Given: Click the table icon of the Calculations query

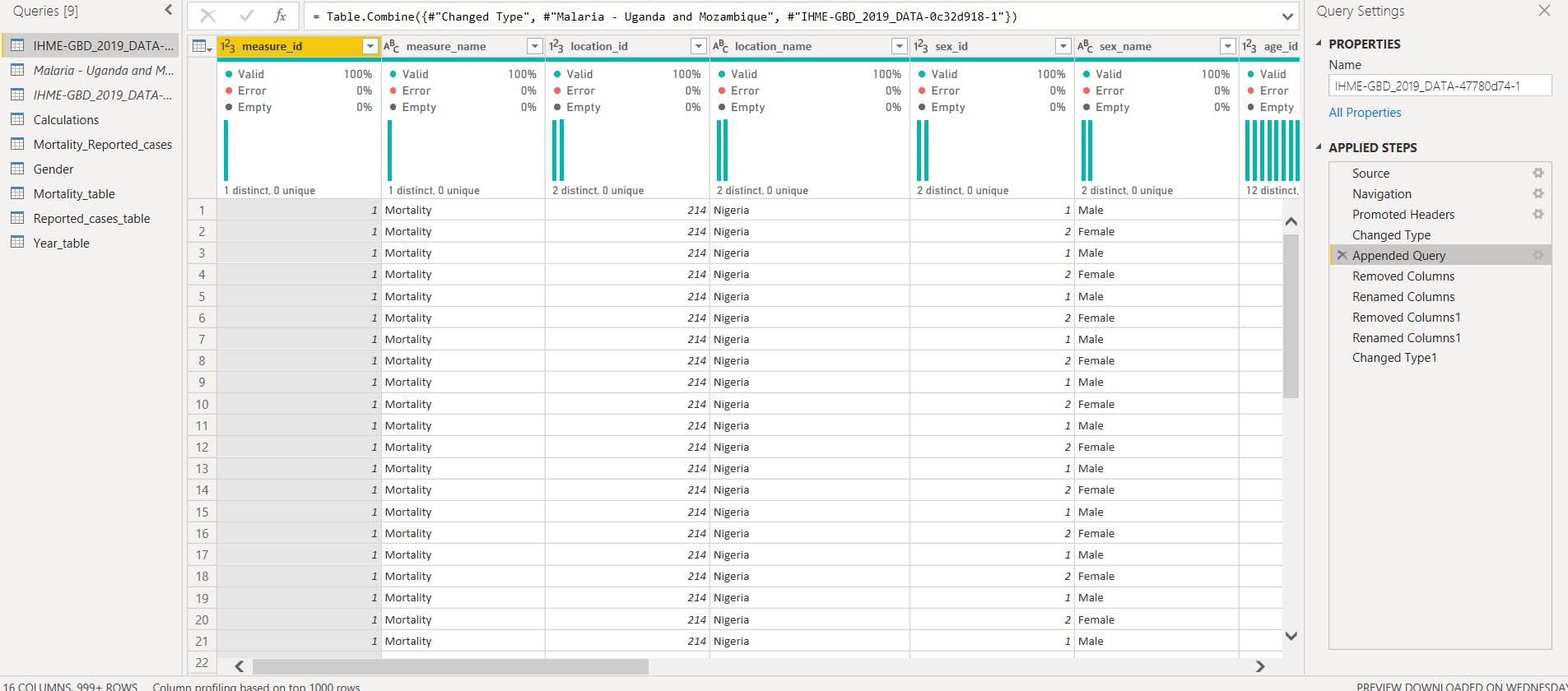Looking at the screenshot, I should pyautogui.click(x=17, y=119).
